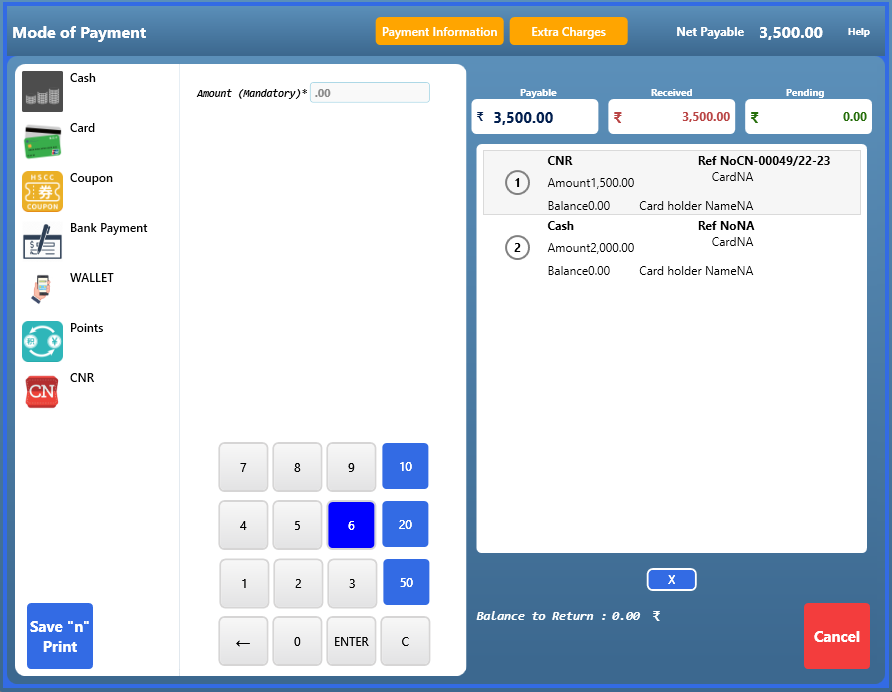Tap keypad digit 4
This screenshot has height=692, width=892.
[x=243, y=525]
